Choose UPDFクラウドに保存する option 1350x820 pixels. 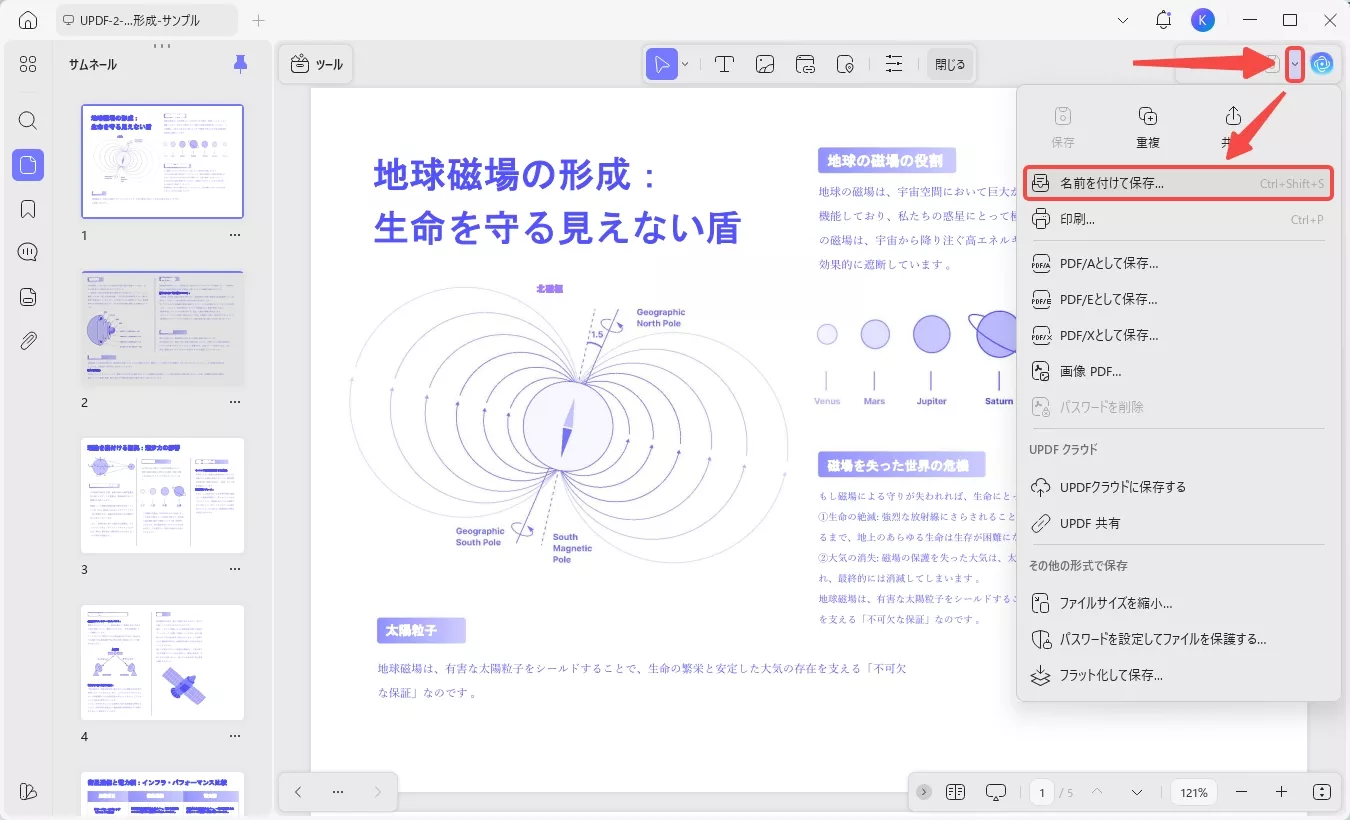click(x=1120, y=486)
